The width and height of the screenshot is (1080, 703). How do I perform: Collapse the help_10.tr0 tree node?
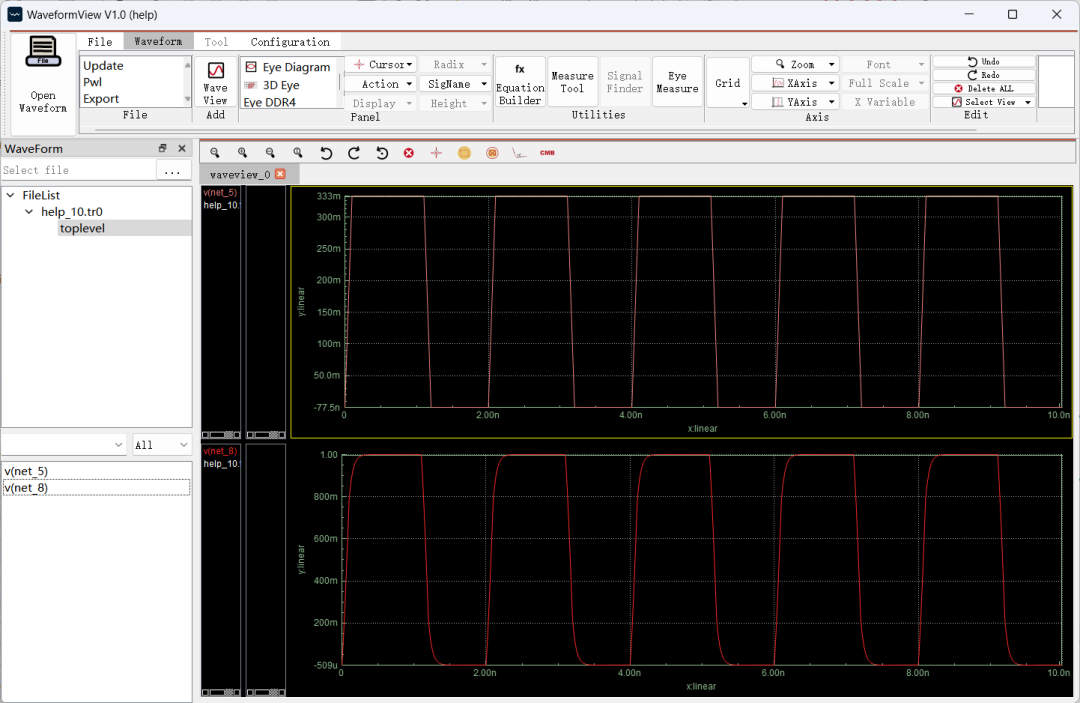(x=29, y=212)
